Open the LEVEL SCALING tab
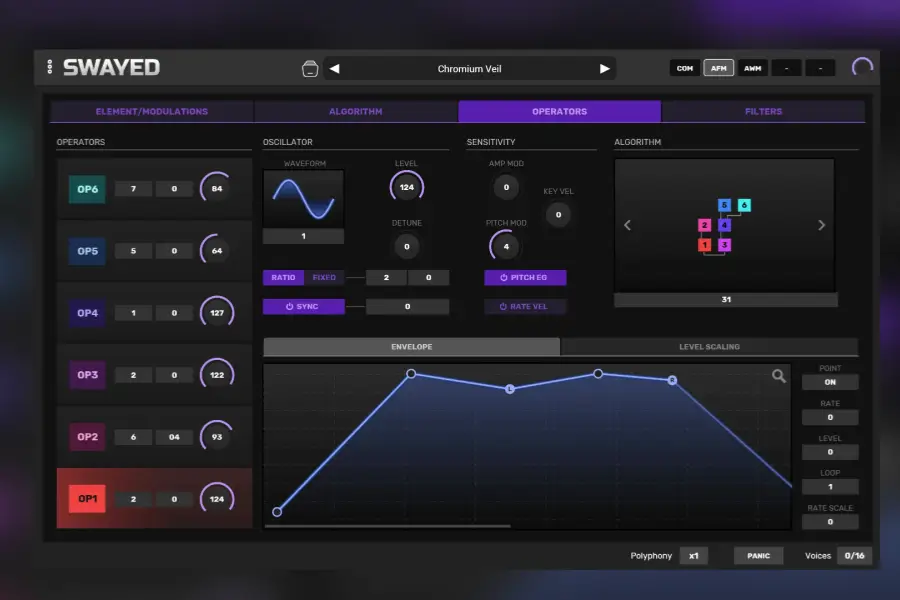900x600 pixels. 709,346
